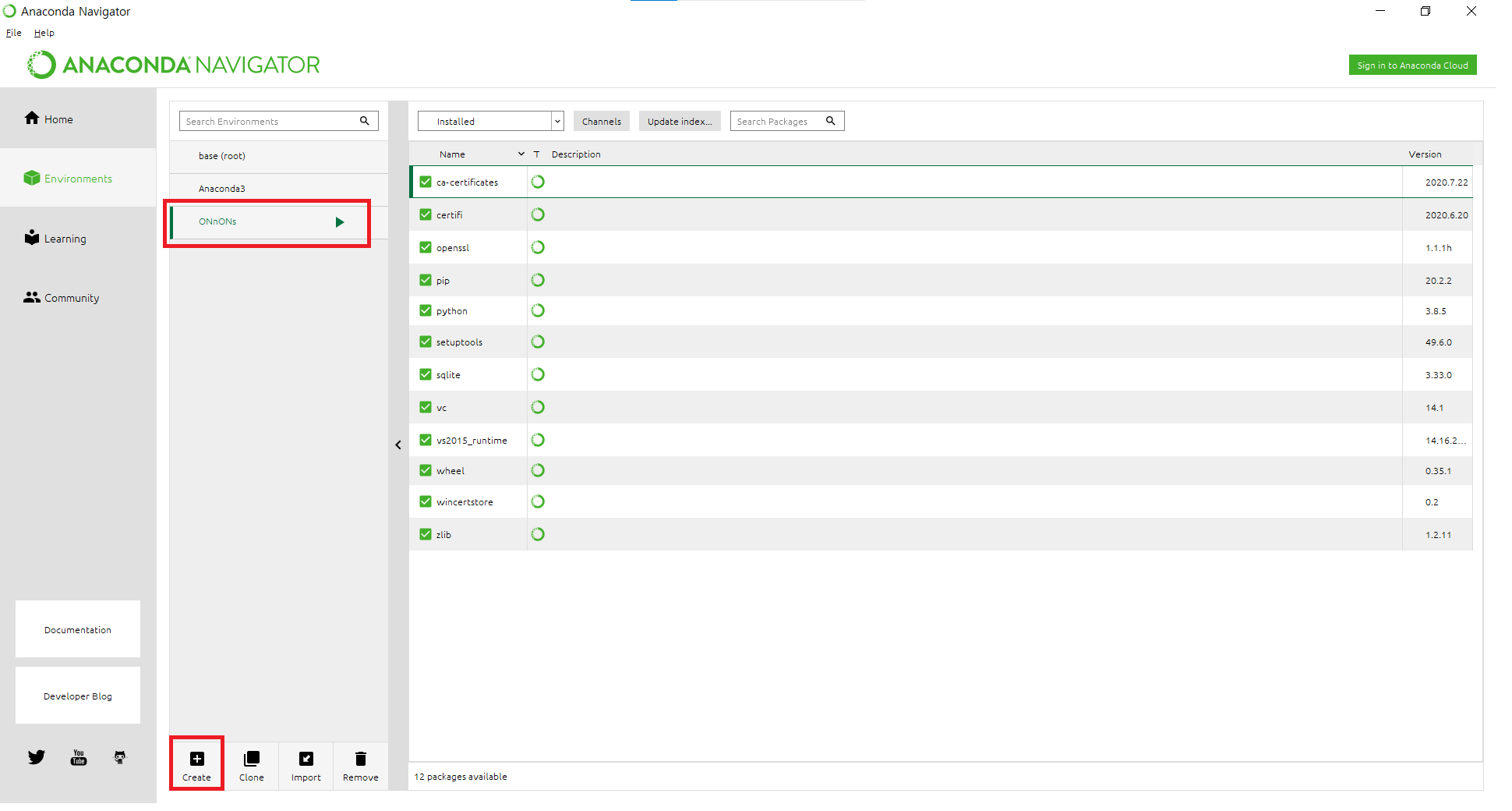Image resolution: width=1512 pixels, height=811 pixels.
Task: Toggle the setuptools package checkbox
Action: click(x=426, y=342)
